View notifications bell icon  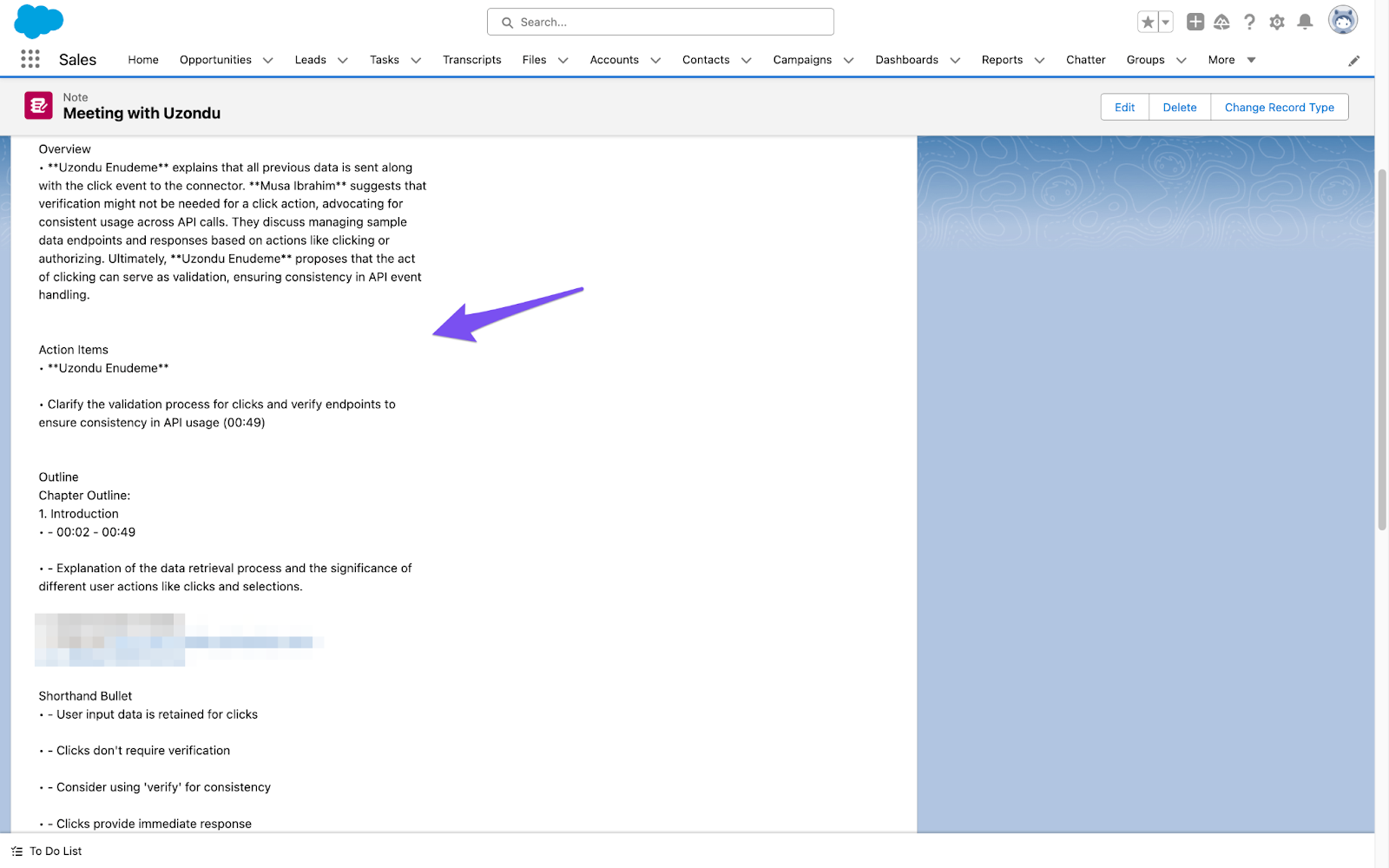[1305, 23]
